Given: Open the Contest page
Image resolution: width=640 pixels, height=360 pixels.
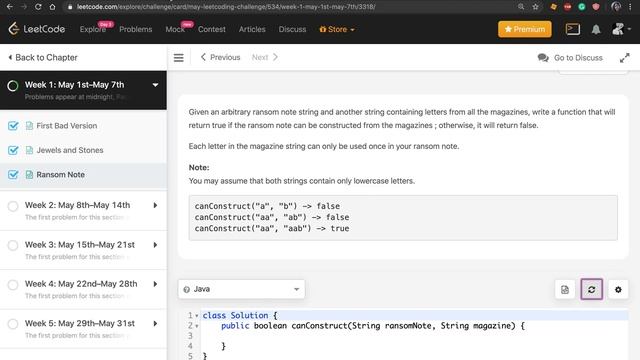Looking at the screenshot, I should click(x=211, y=29).
